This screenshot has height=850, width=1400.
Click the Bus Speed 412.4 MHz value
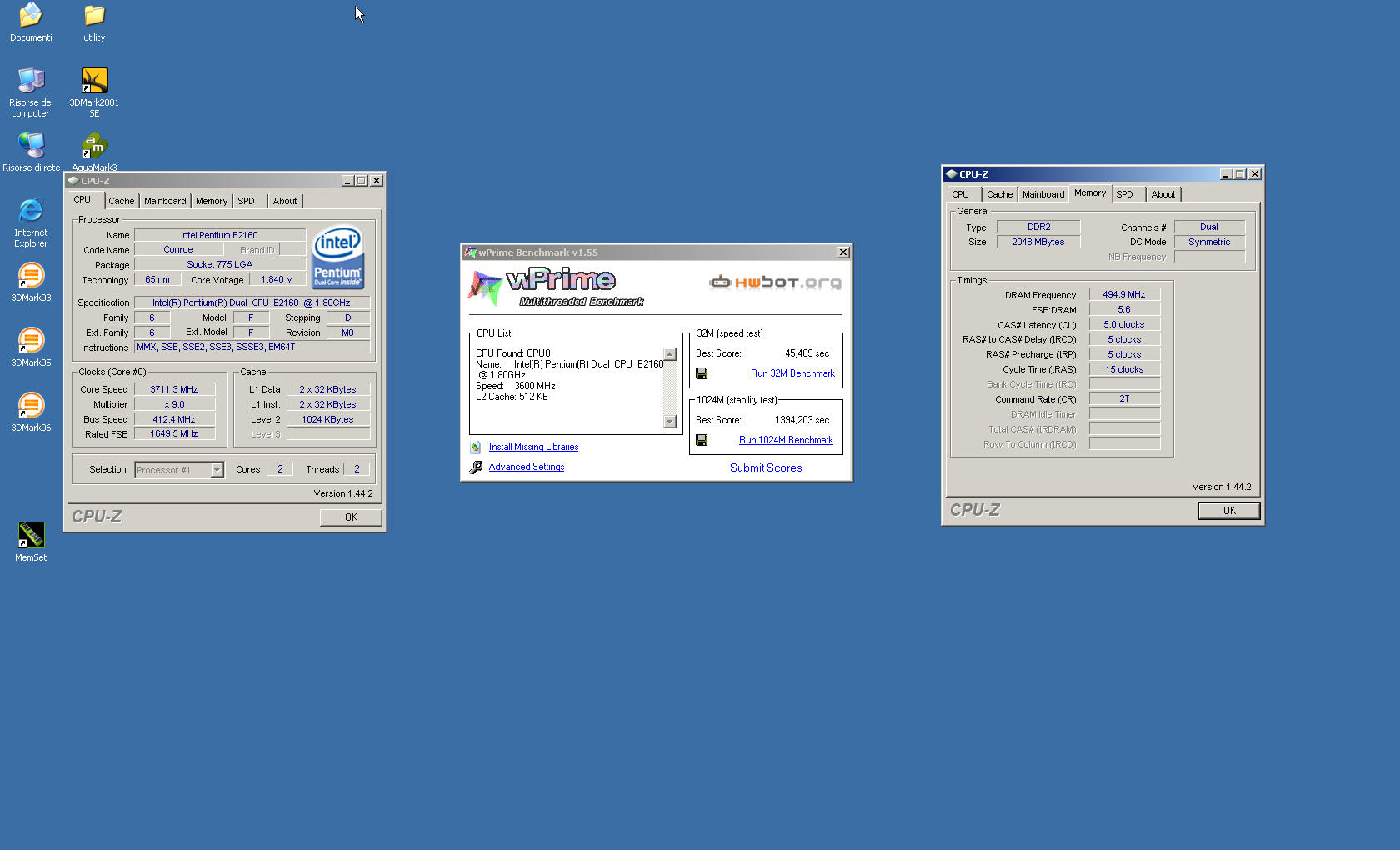click(x=174, y=420)
